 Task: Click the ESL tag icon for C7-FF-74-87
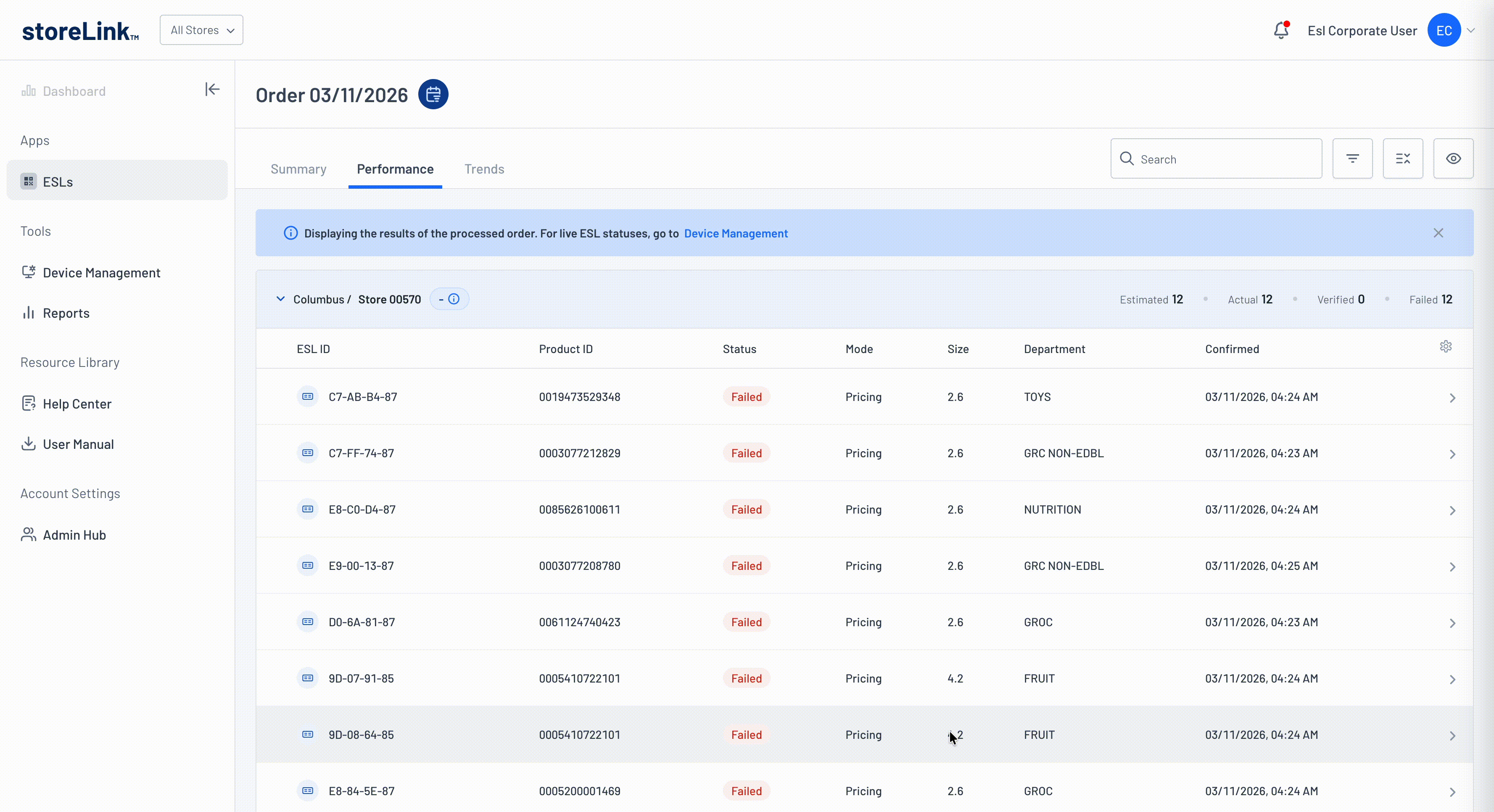308,453
